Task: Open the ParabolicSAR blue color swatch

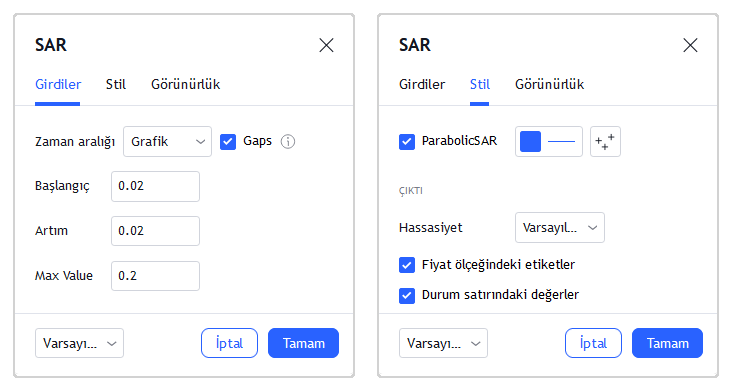Action: (x=530, y=141)
